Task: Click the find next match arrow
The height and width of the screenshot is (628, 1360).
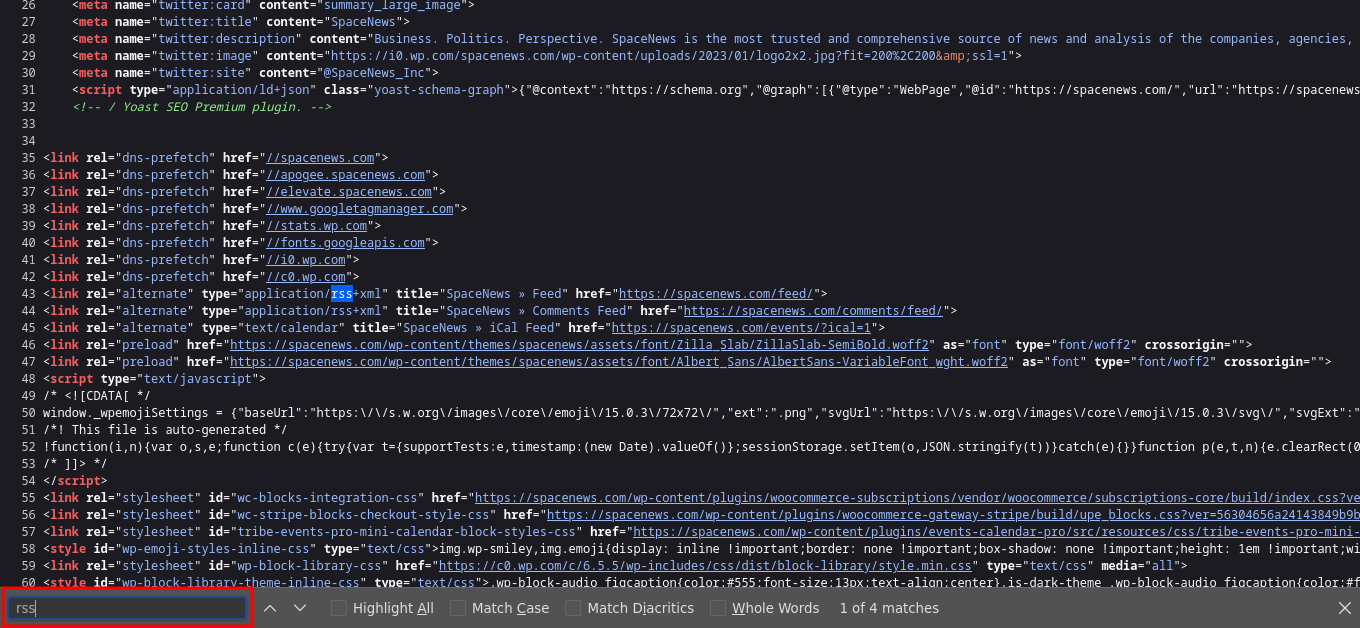Action: point(300,608)
